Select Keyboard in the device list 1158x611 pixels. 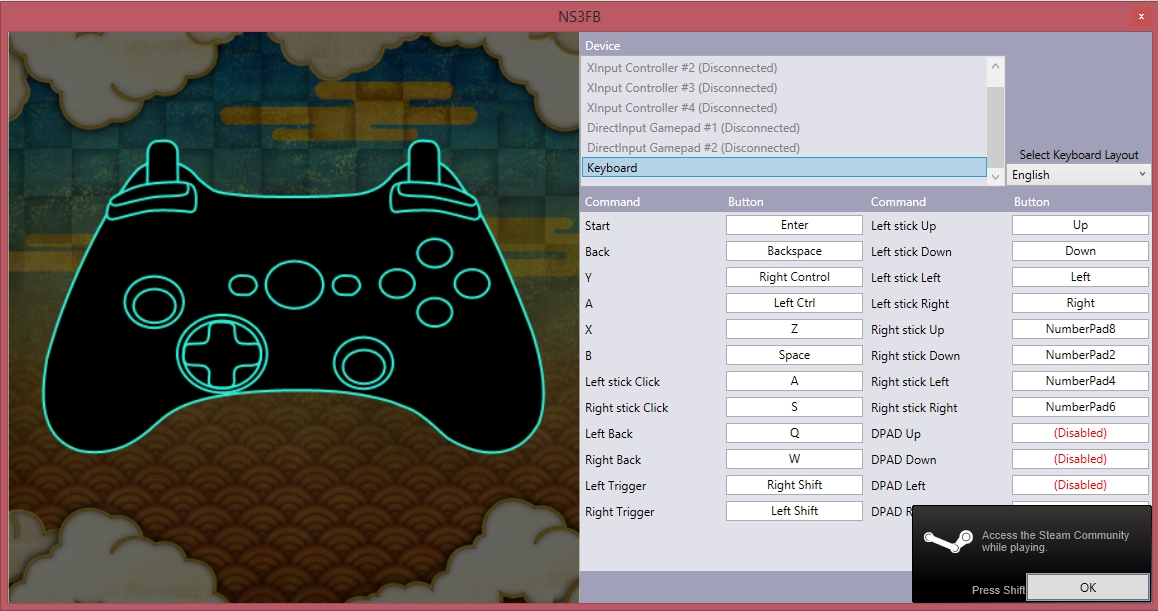[784, 168]
